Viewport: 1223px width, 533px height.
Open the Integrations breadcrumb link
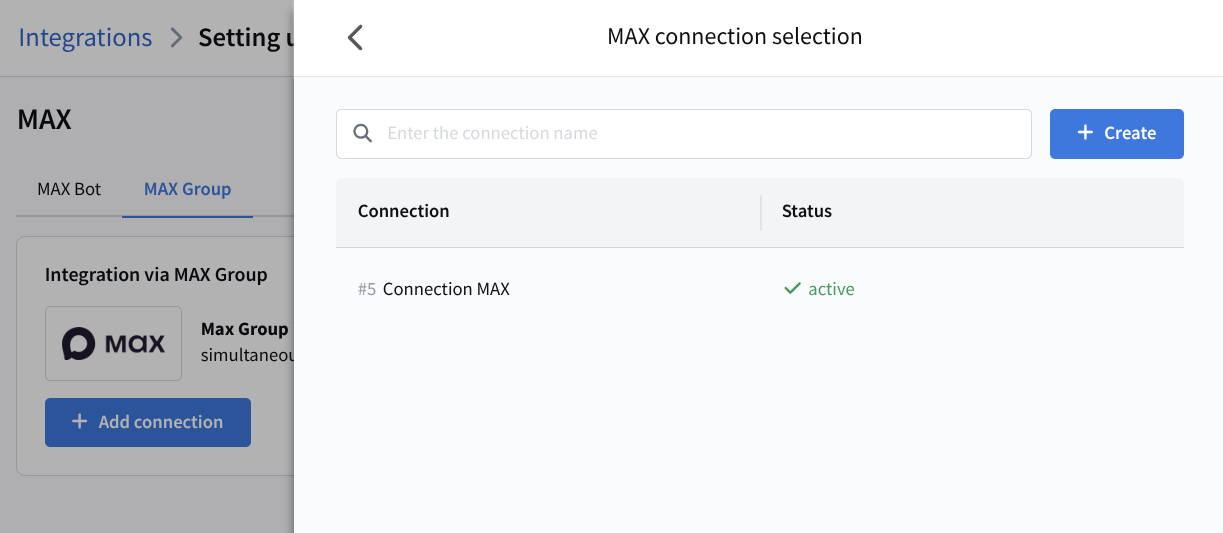tap(85, 38)
